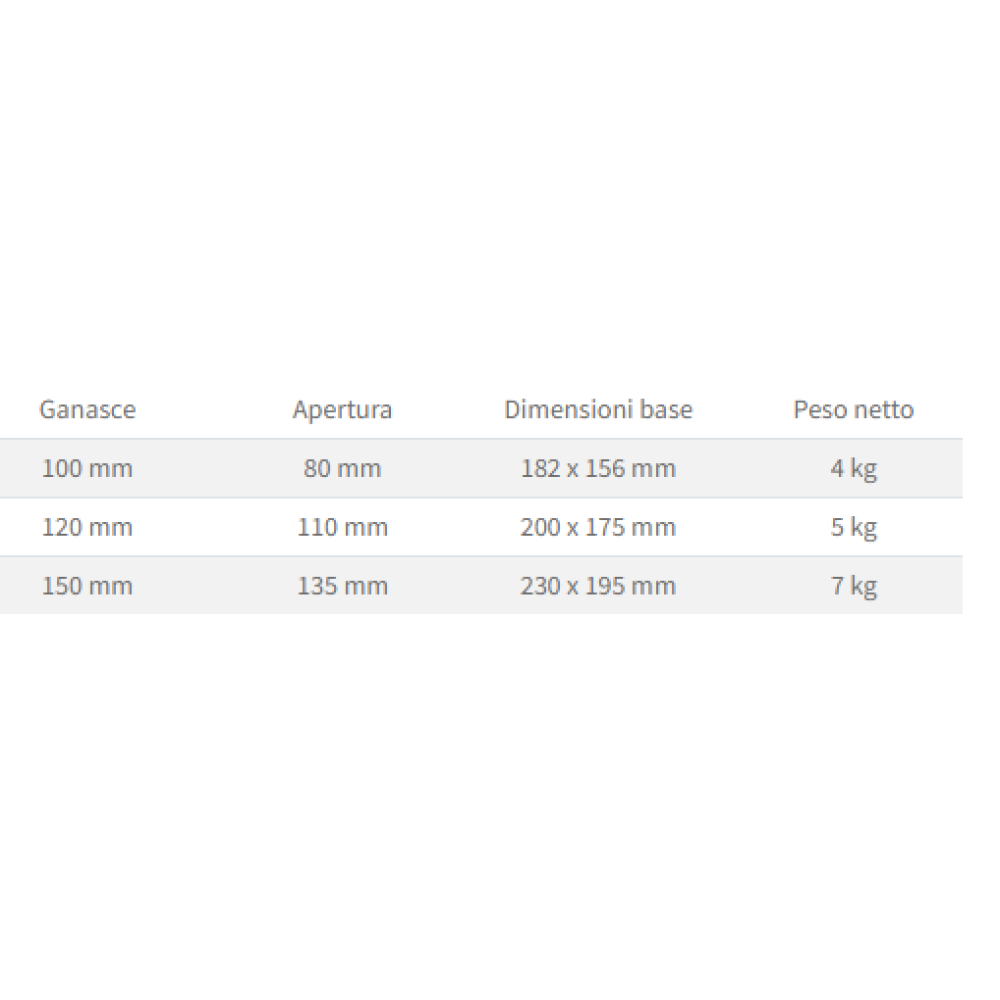Click the word base in Dimensioni base
Image resolution: width=1000 pixels, height=1000 pixels.
(x=669, y=409)
